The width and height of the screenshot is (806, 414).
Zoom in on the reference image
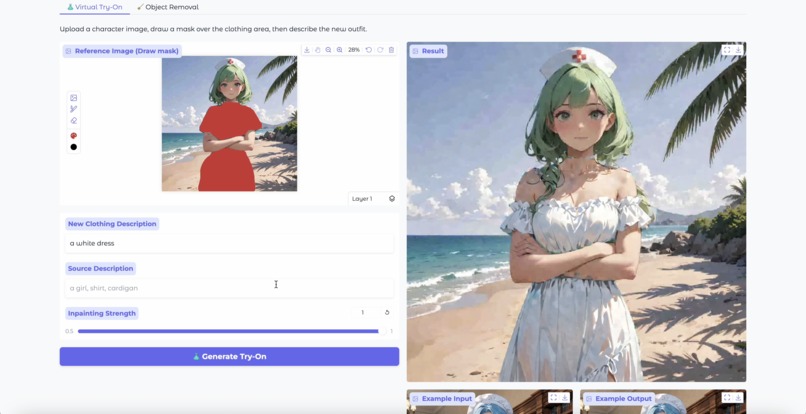(340, 50)
